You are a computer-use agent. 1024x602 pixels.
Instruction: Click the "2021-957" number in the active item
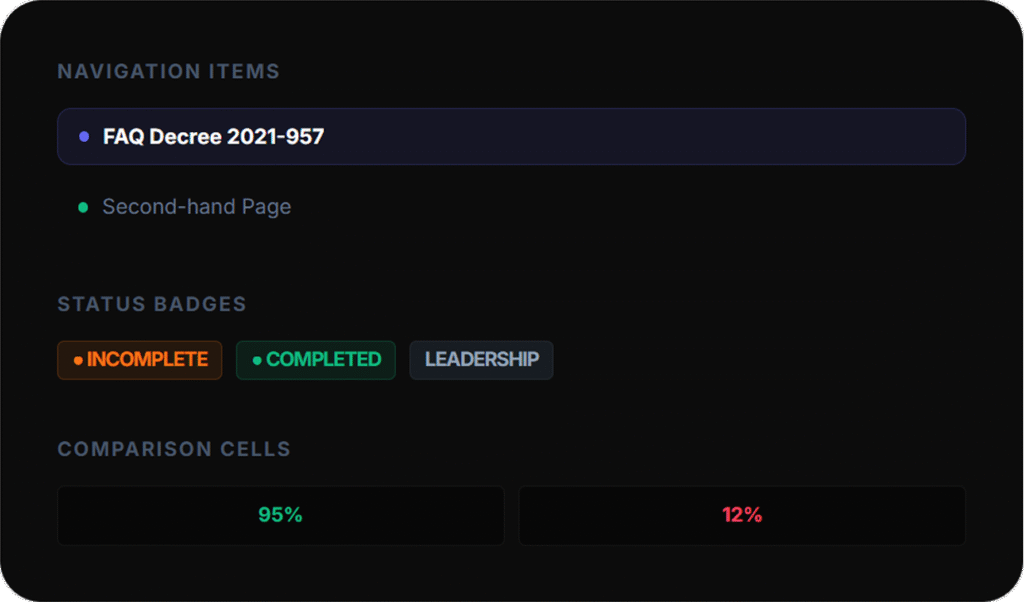coord(276,136)
